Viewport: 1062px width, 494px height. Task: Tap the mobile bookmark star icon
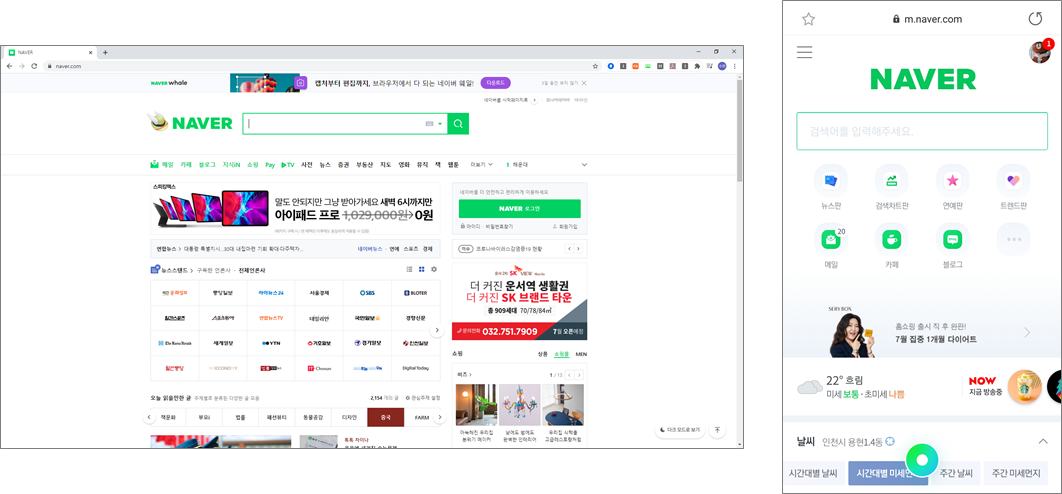click(808, 19)
